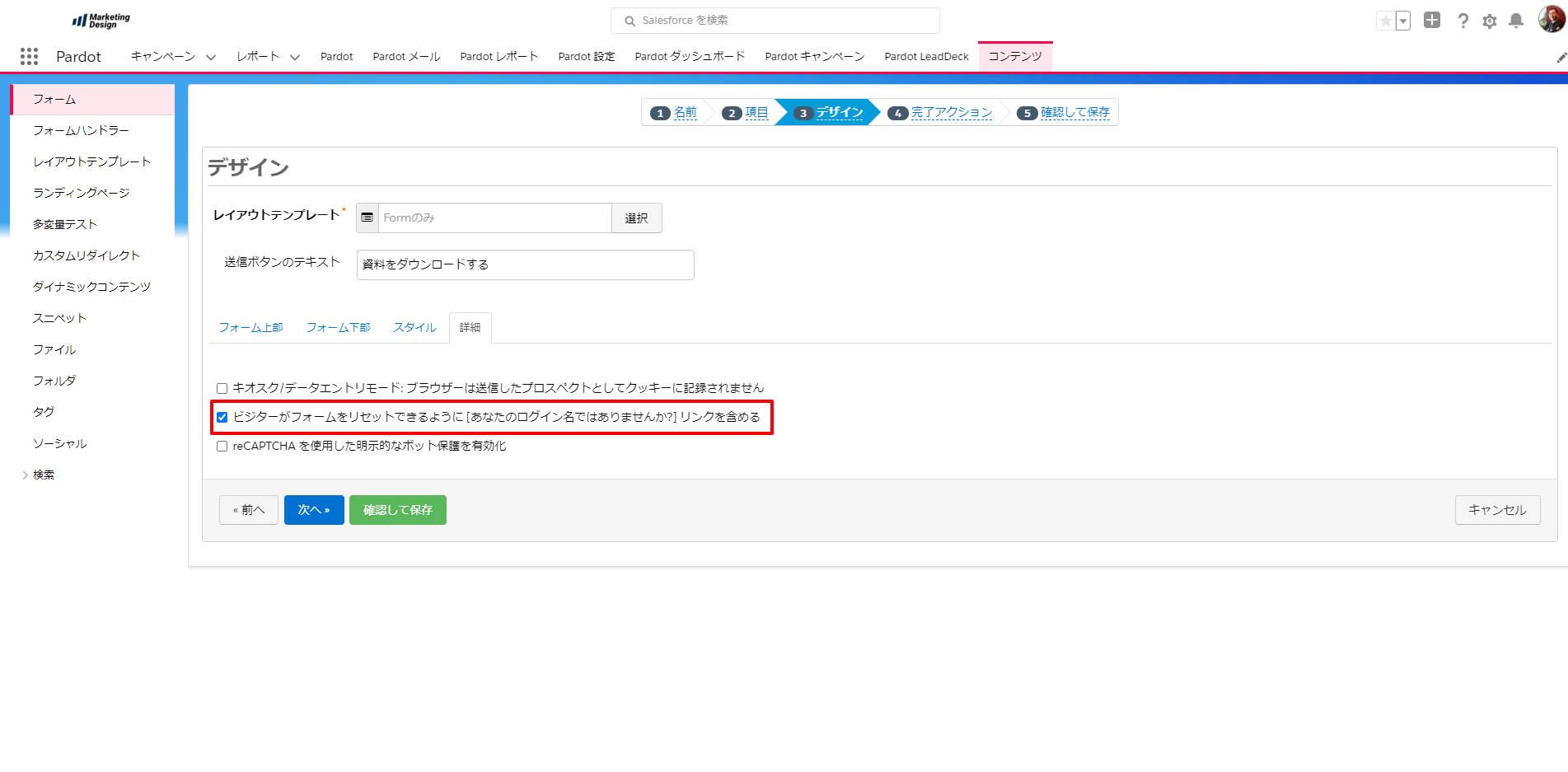
Task: Open the help question mark icon
Action: [x=1463, y=21]
